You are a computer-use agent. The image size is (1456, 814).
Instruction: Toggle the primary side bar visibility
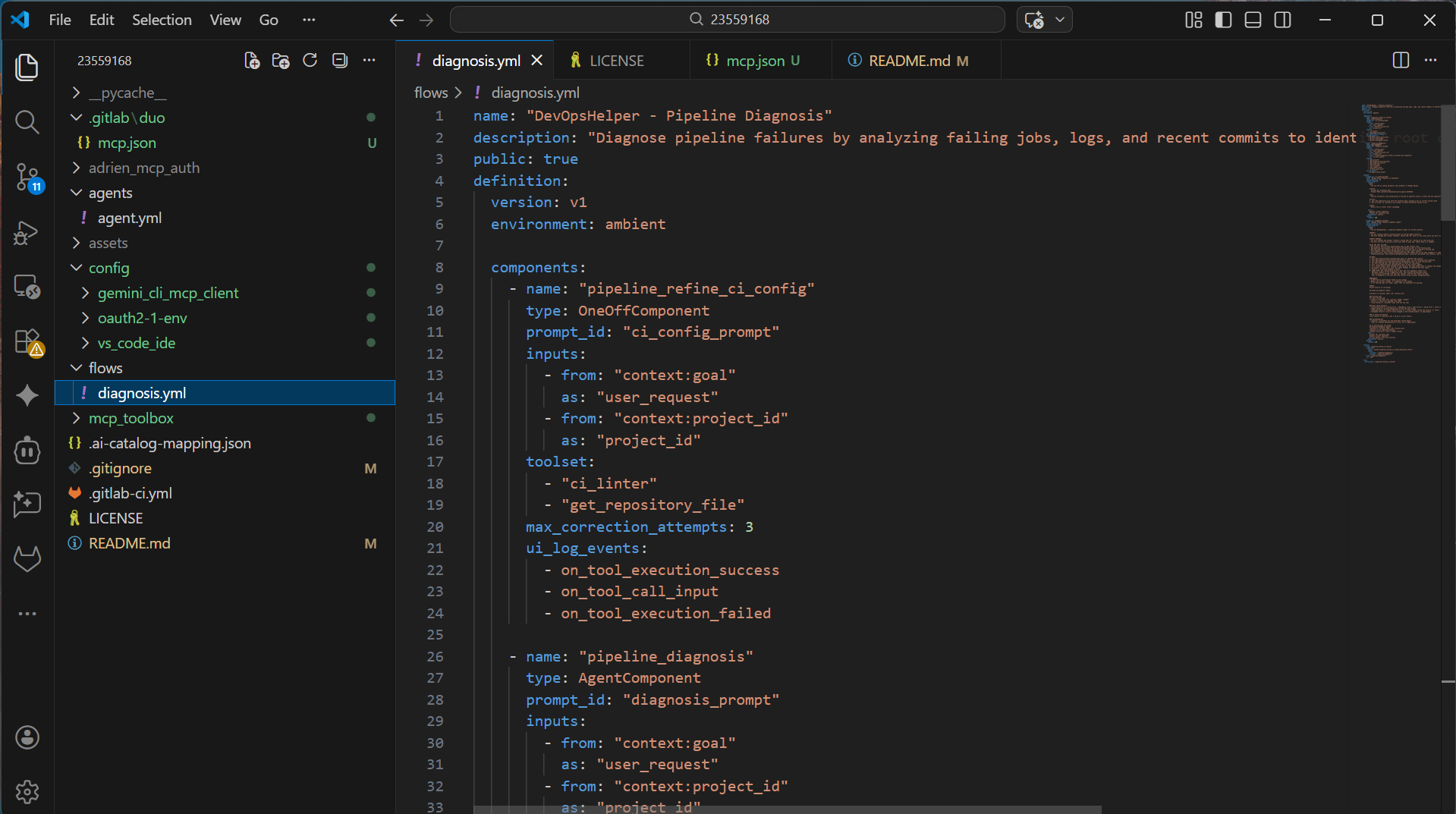click(1223, 20)
